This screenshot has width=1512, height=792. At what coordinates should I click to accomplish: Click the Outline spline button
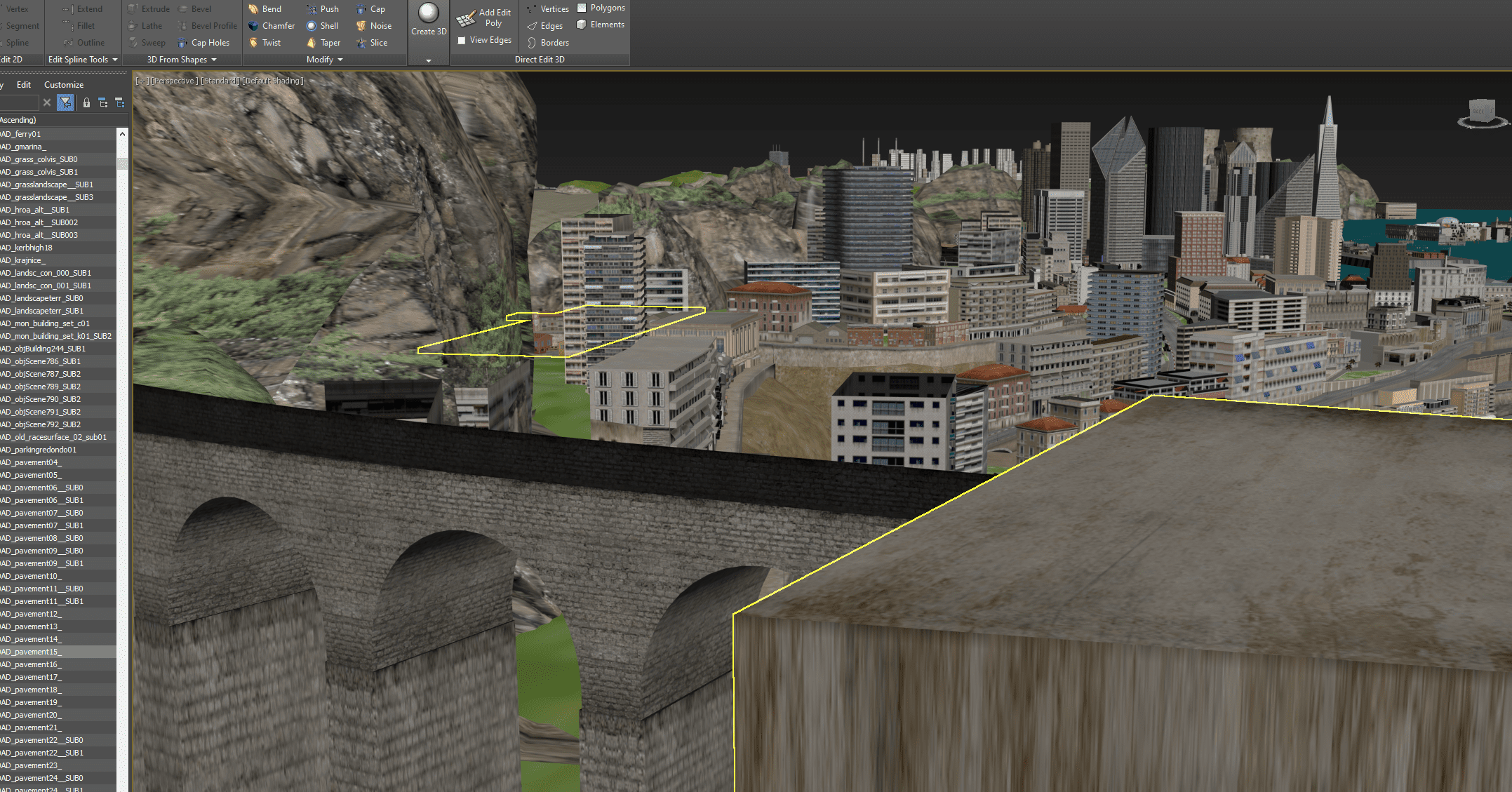click(83, 43)
